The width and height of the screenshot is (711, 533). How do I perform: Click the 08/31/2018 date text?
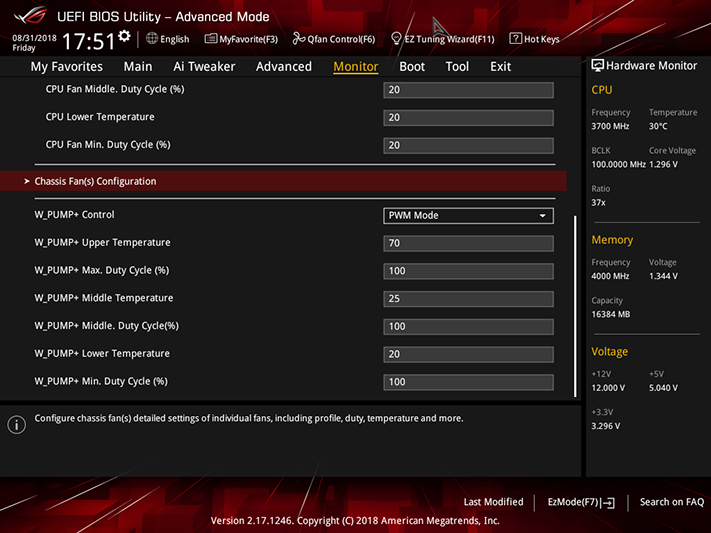pos(34,38)
